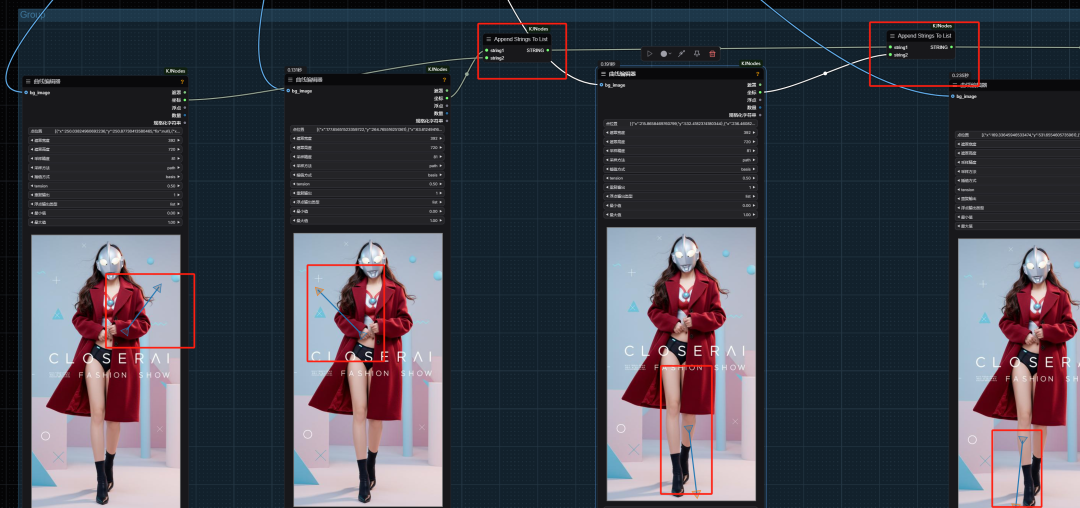Open hamburger menu of the left Append Strings To List node

click(489, 39)
